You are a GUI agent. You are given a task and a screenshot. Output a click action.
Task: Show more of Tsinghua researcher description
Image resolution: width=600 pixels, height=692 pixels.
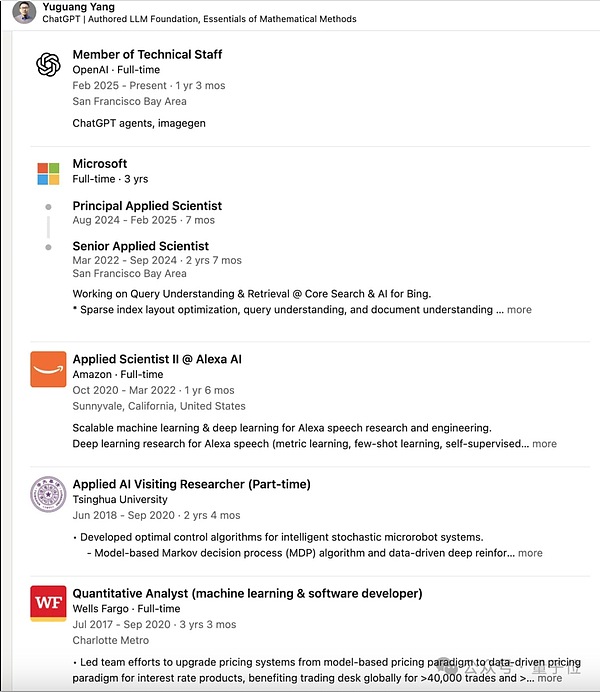coord(530,552)
